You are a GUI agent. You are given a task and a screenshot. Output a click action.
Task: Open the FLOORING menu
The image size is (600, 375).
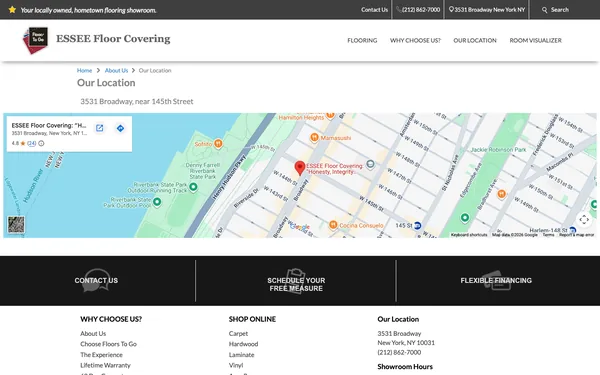[x=362, y=40]
